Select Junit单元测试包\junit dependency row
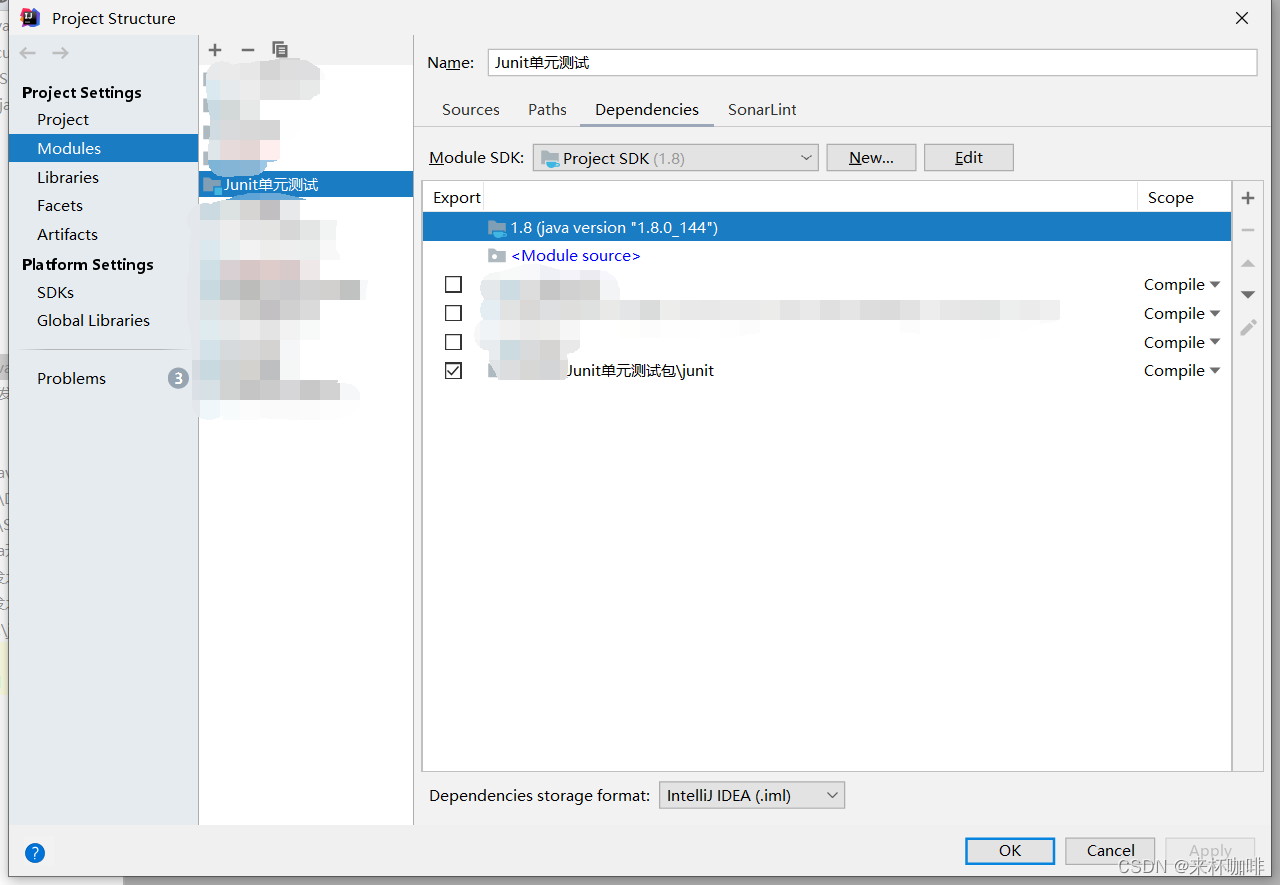The height and width of the screenshot is (885, 1280). [826, 370]
